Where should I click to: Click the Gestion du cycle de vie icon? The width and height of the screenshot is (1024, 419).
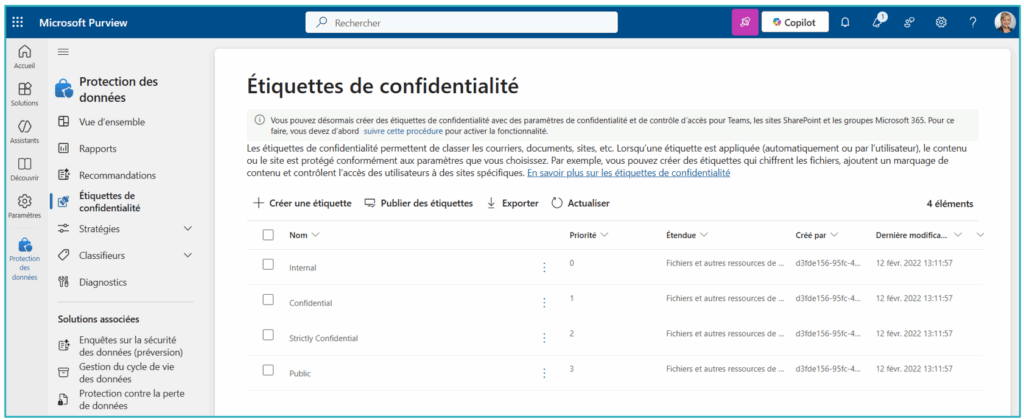point(63,372)
